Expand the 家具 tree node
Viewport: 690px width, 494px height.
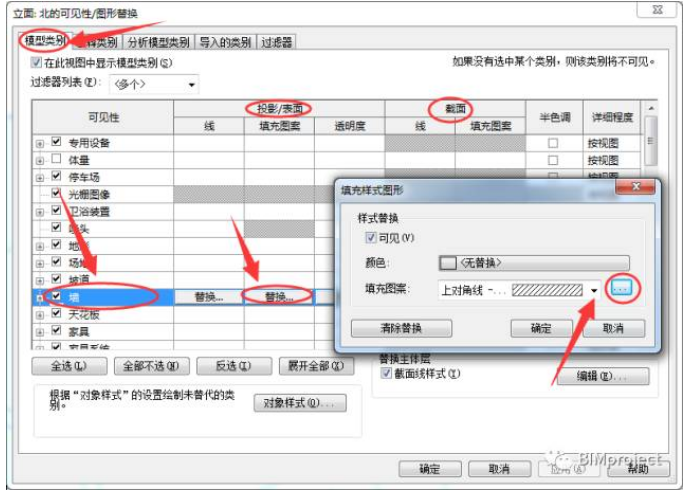click(40, 333)
